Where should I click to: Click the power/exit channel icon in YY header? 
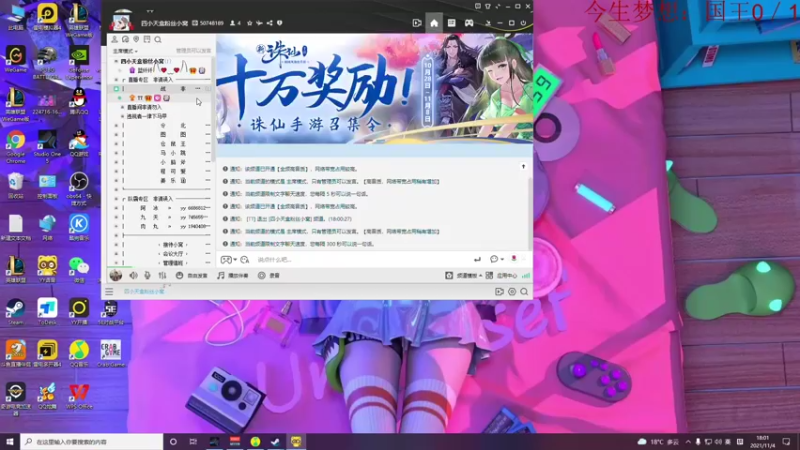point(523,23)
